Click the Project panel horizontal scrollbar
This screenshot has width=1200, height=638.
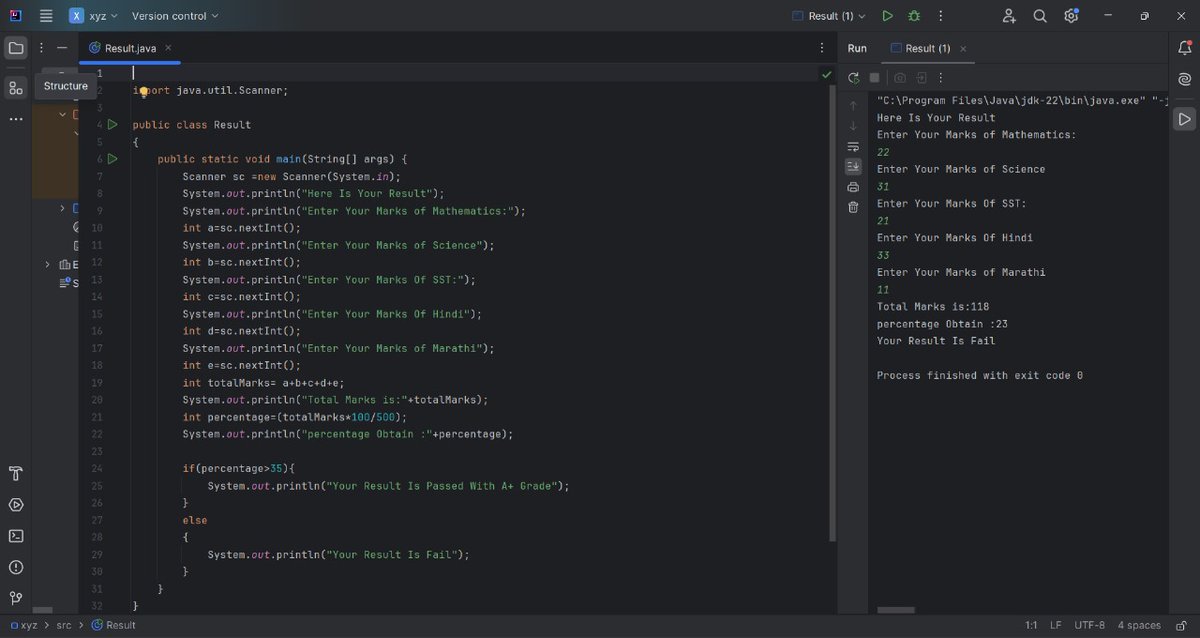[x=42, y=609]
